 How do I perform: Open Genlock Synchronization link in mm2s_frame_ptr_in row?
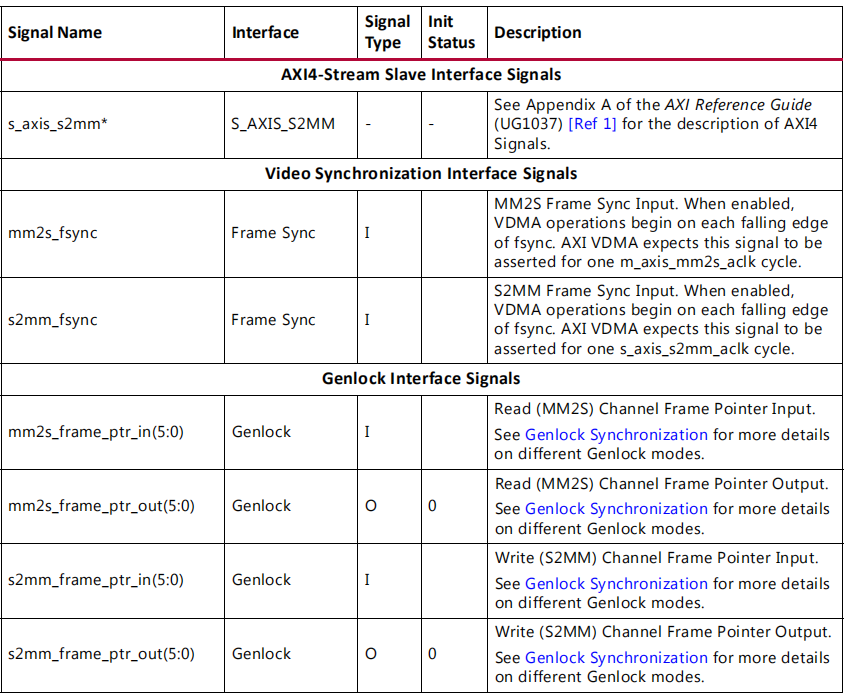tap(614, 436)
